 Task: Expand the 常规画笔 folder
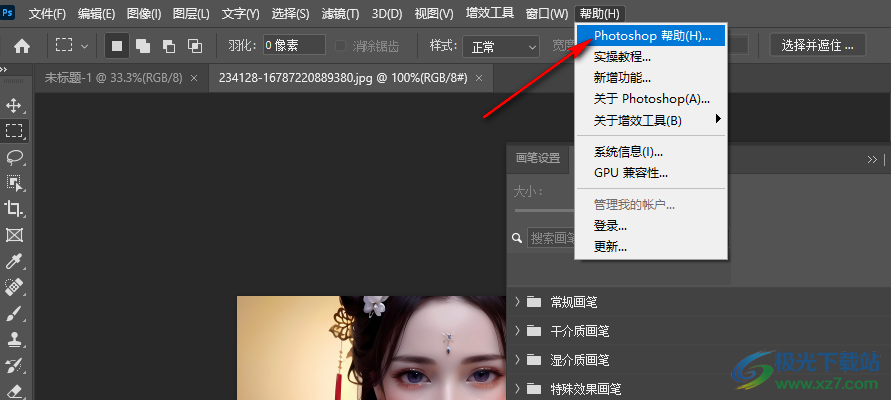pos(517,301)
